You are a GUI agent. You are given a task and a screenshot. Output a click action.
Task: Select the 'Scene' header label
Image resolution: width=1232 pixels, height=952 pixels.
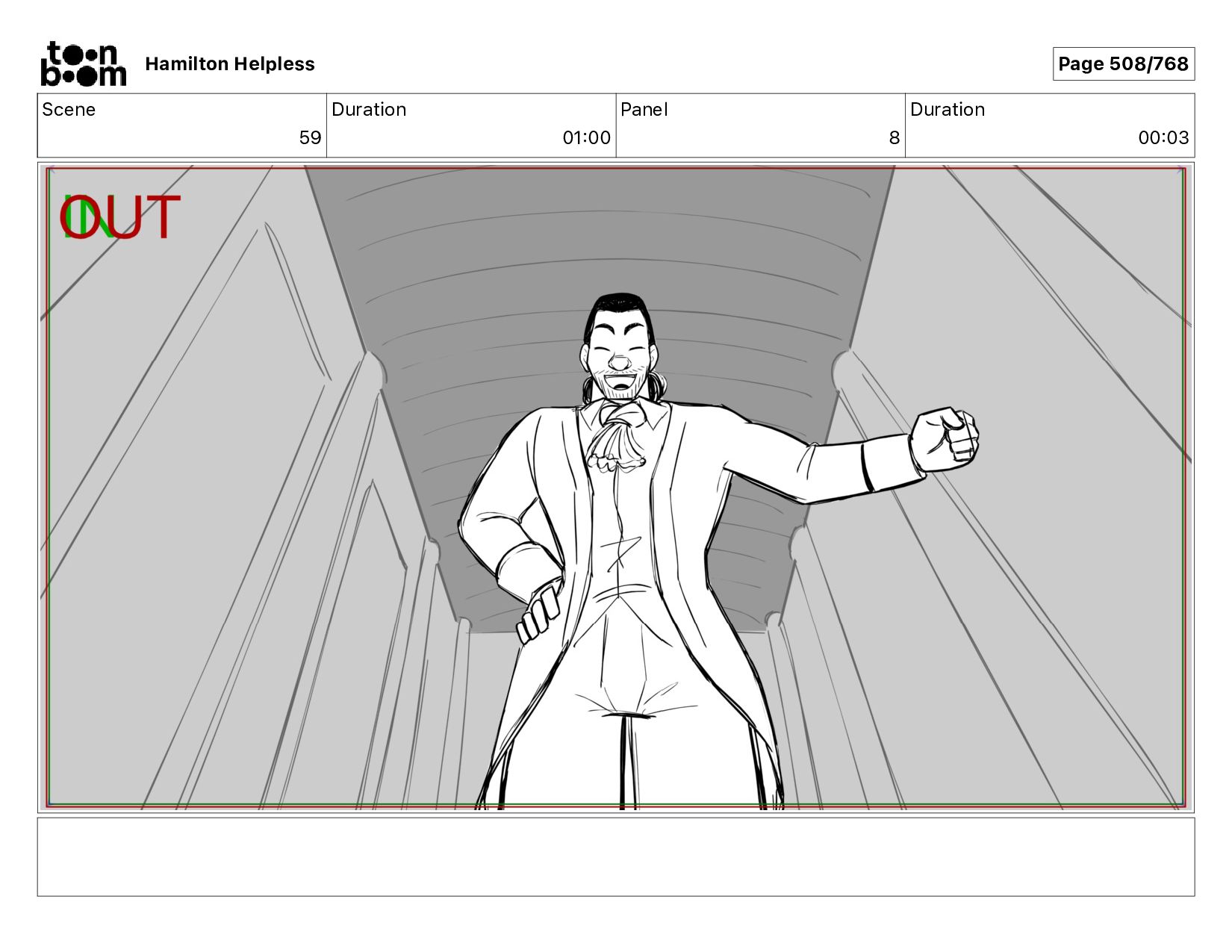coord(69,110)
